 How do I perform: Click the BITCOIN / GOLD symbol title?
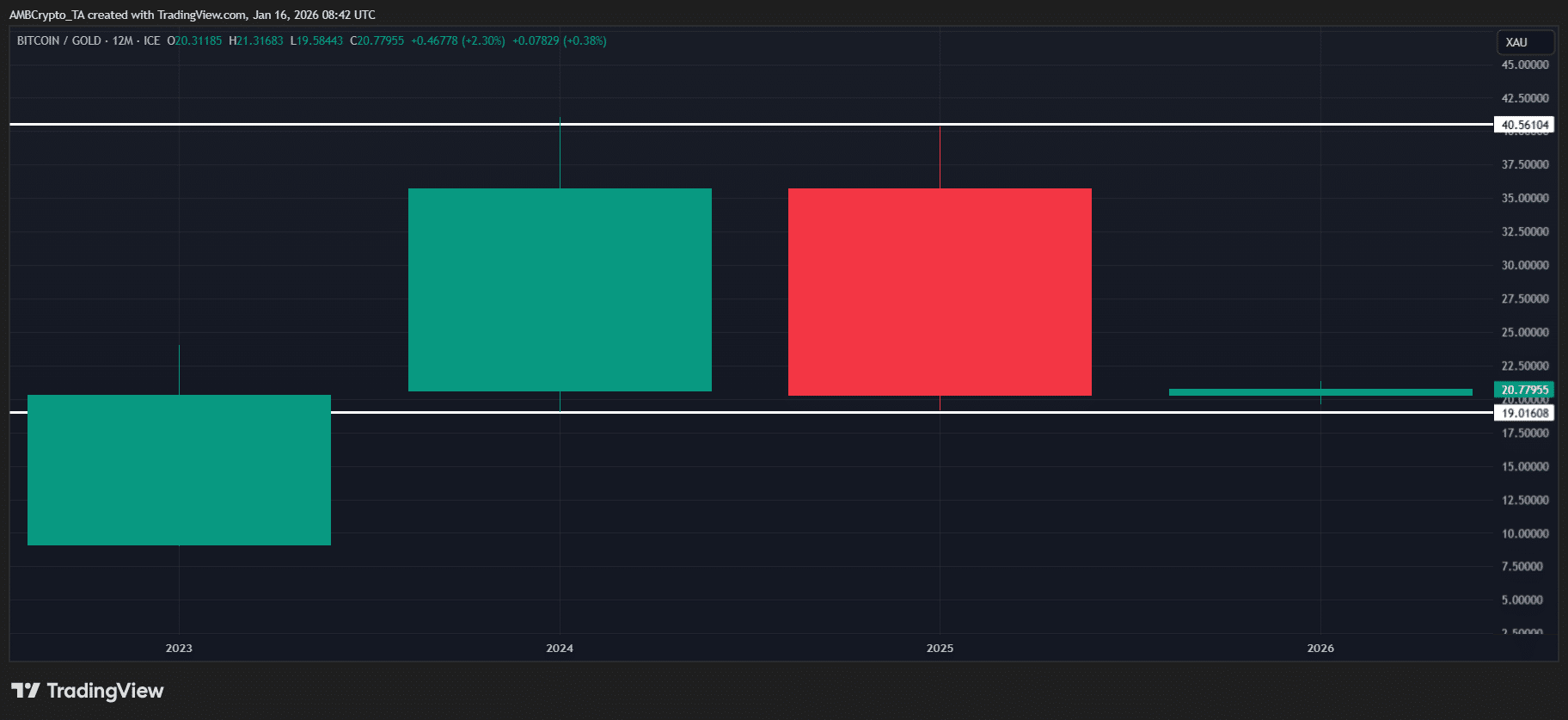(x=58, y=40)
